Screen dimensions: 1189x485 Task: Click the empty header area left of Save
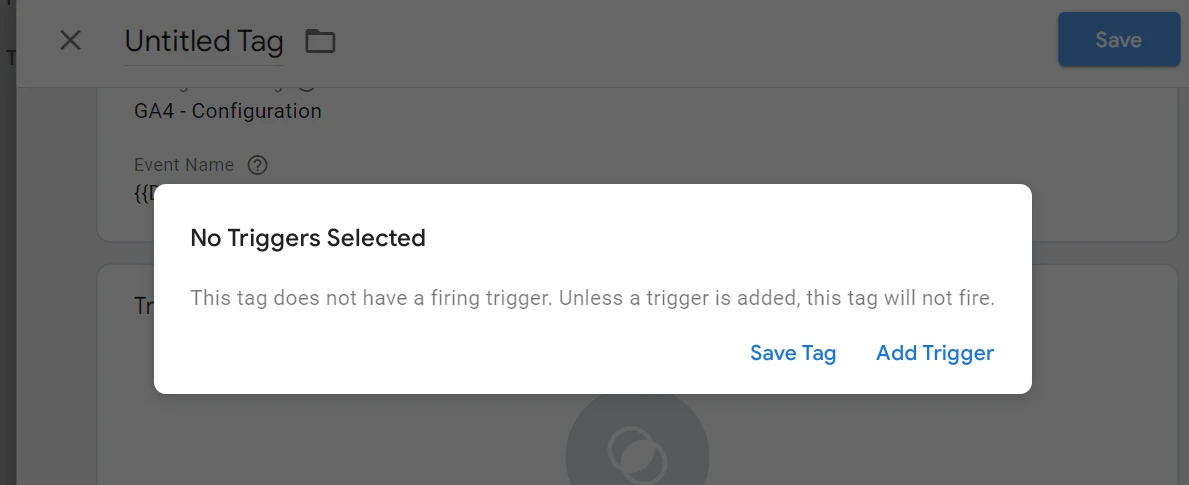tap(700, 41)
